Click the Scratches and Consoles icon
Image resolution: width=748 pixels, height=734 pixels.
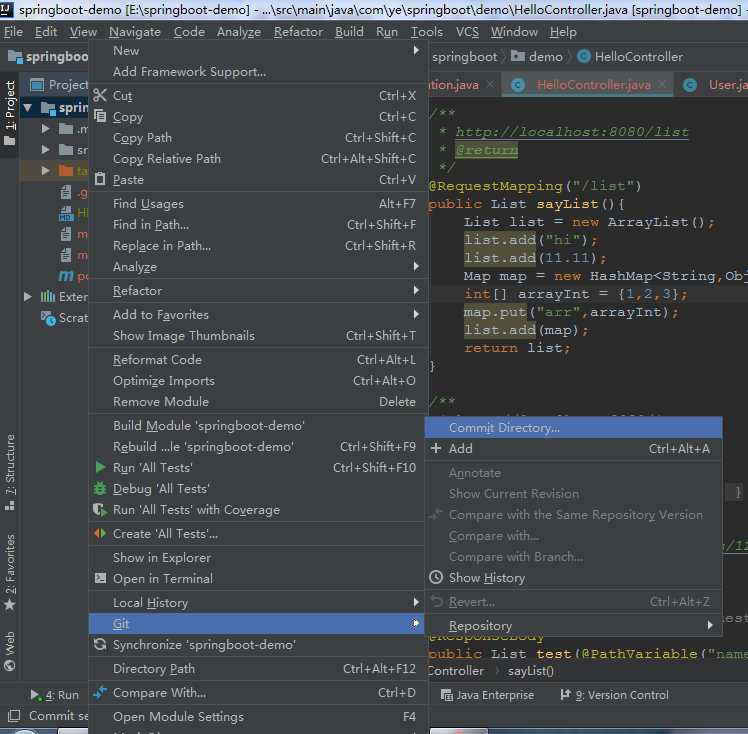click(x=48, y=318)
